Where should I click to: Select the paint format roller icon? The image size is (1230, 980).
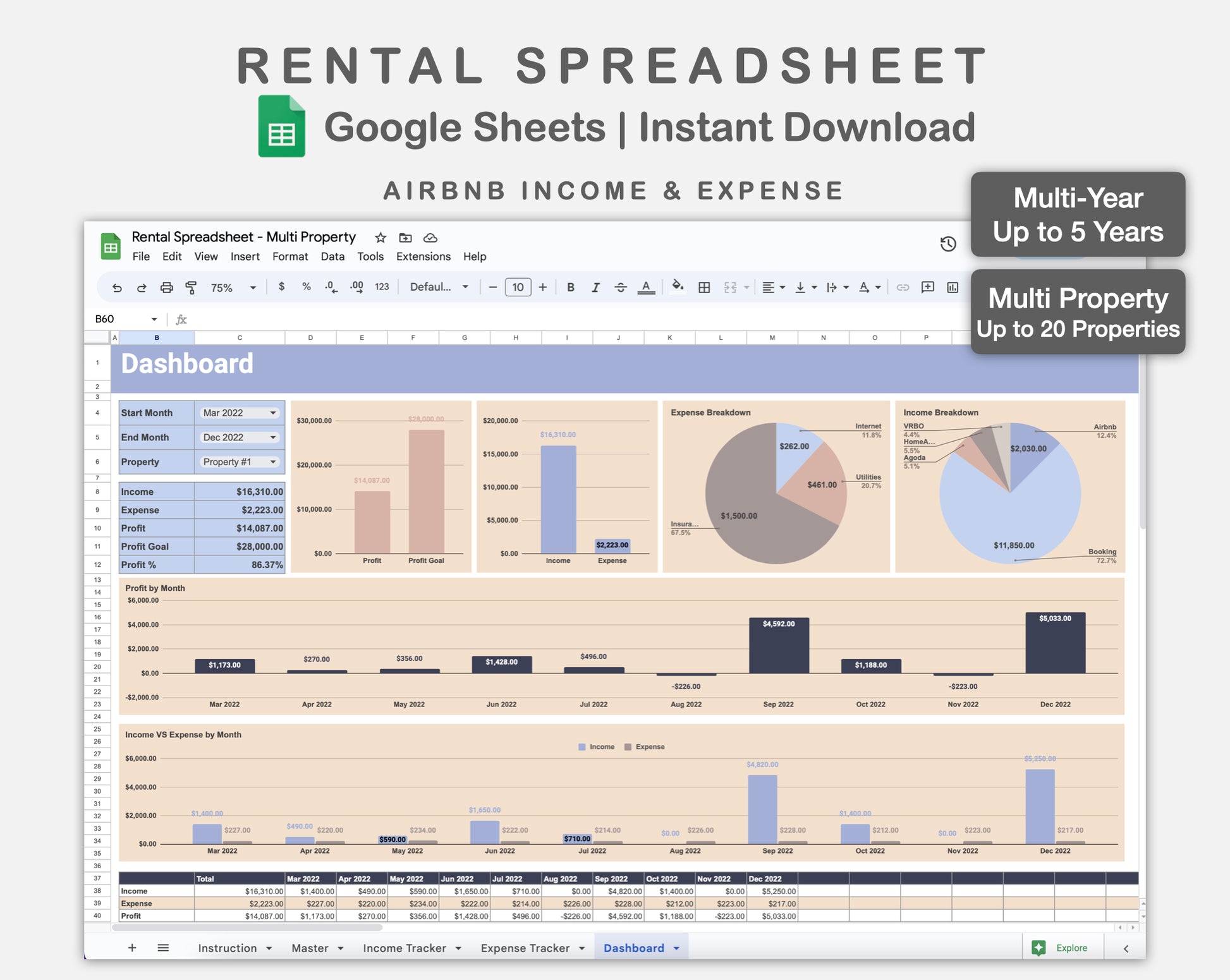[x=191, y=287]
